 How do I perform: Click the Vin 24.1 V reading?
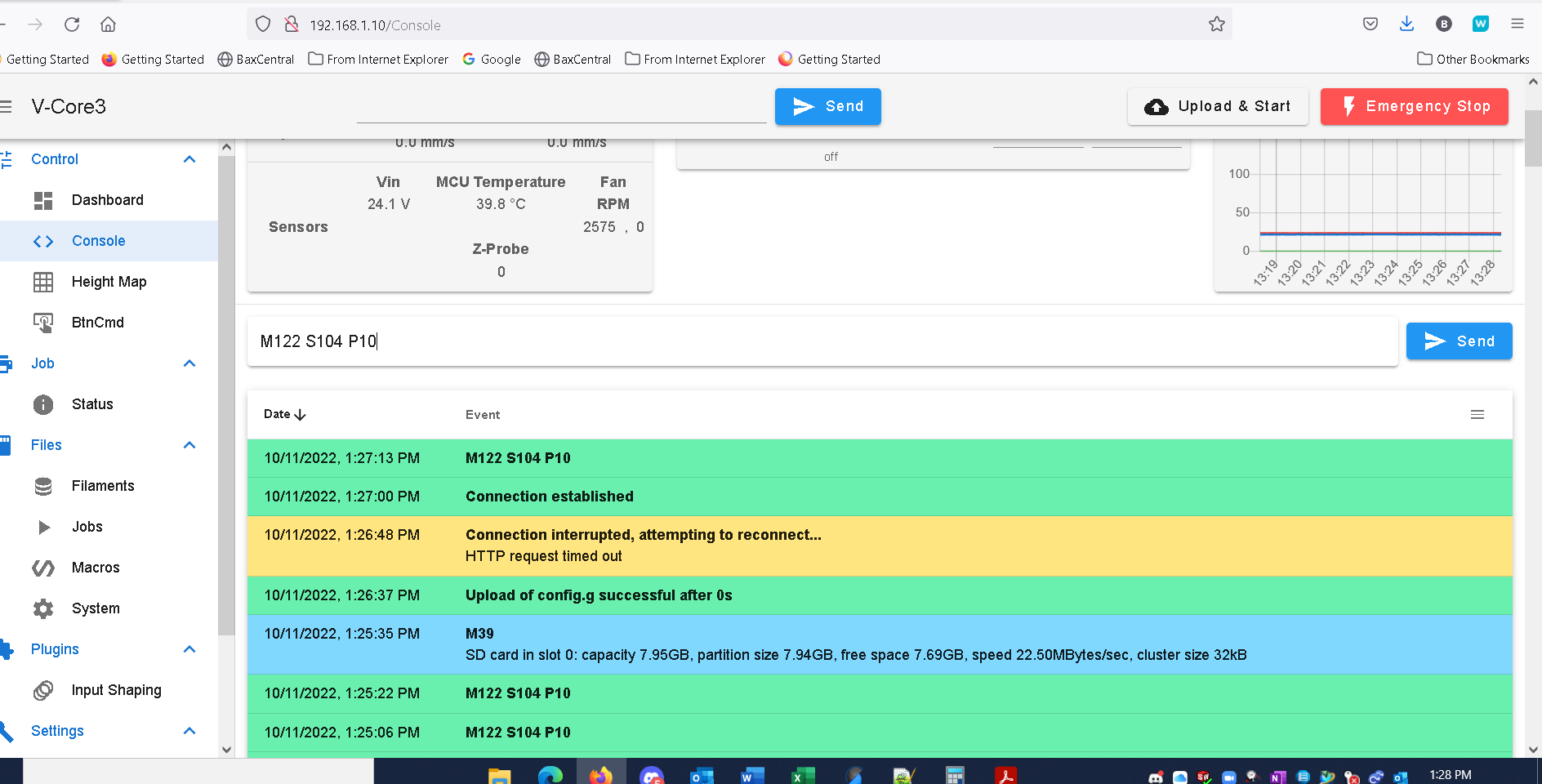click(389, 204)
